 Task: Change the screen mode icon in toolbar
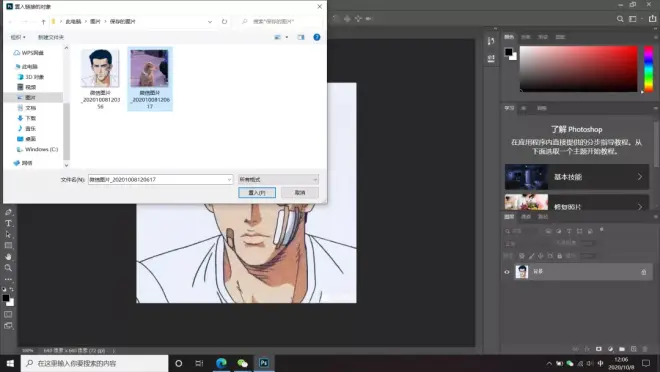pyautogui.click(x=8, y=325)
